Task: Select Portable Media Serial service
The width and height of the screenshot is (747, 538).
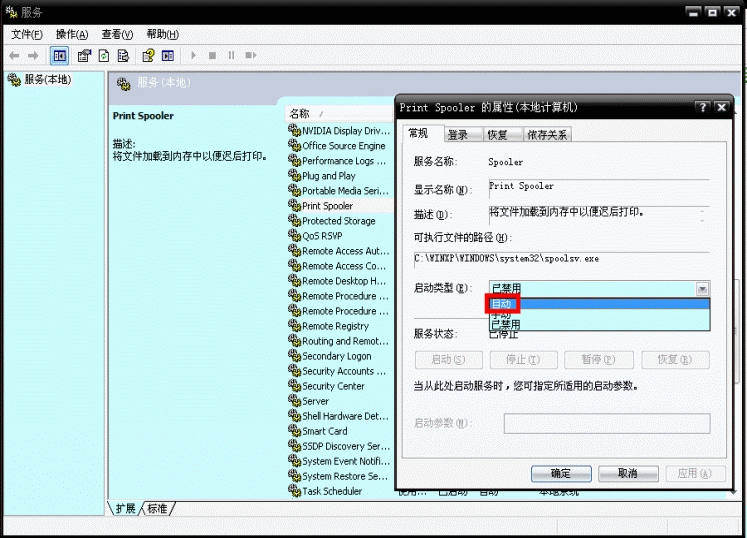Action: click(x=339, y=191)
